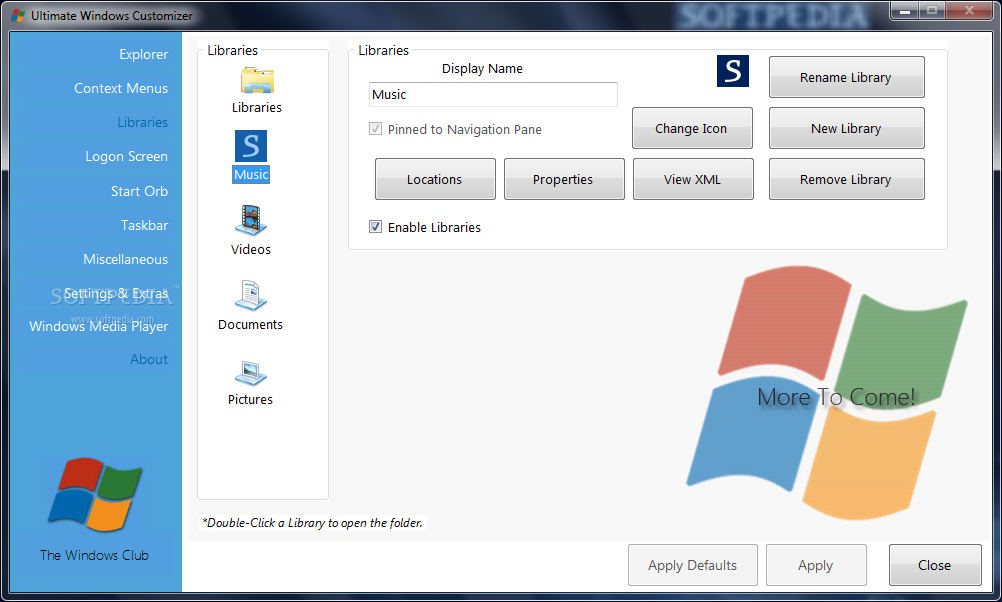Click the Apply Defaults button
Image resolution: width=1002 pixels, height=602 pixels.
pos(693,565)
